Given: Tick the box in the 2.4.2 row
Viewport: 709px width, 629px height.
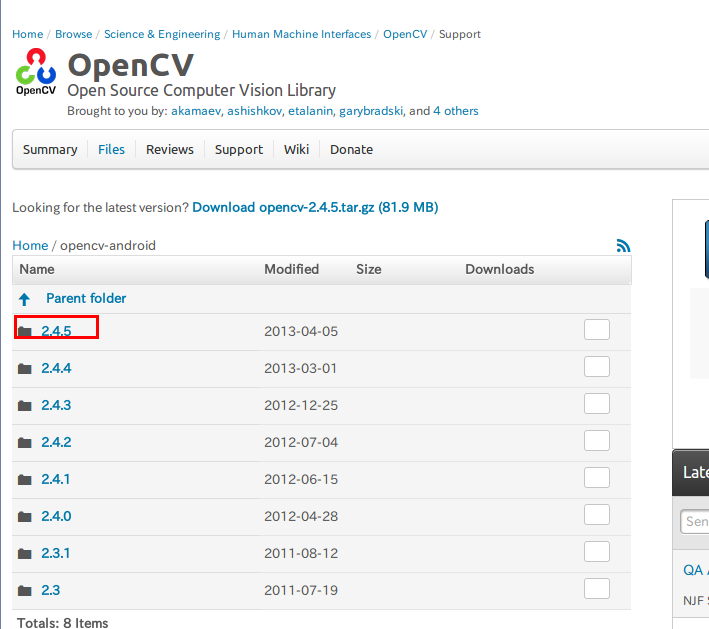Looking at the screenshot, I should coord(596,440).
